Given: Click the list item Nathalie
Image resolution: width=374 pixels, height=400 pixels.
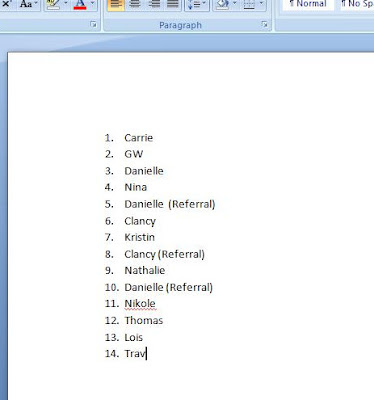Looking at the screenshot, I should (145, 270).
